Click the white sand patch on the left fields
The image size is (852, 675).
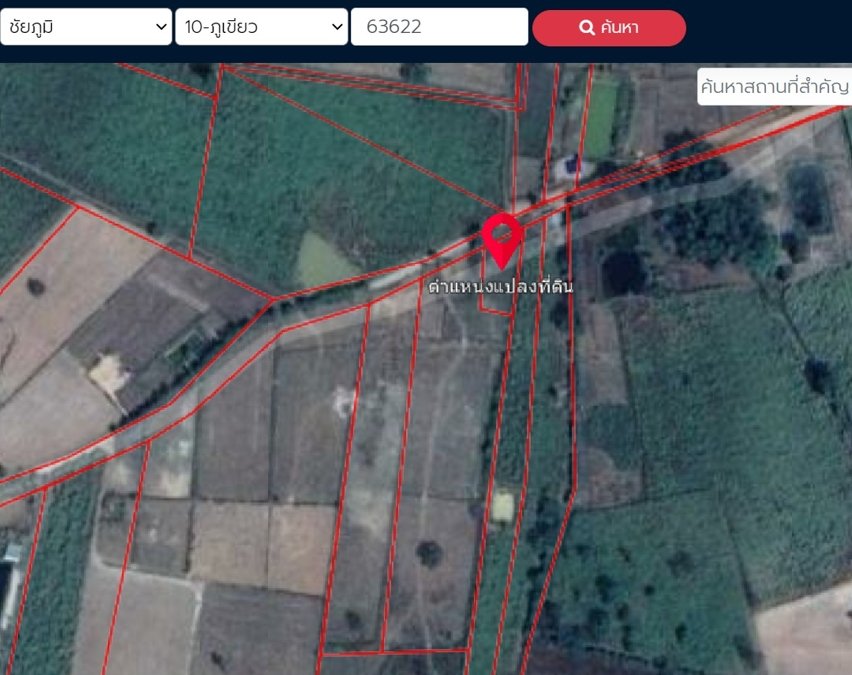pos(110,374)
